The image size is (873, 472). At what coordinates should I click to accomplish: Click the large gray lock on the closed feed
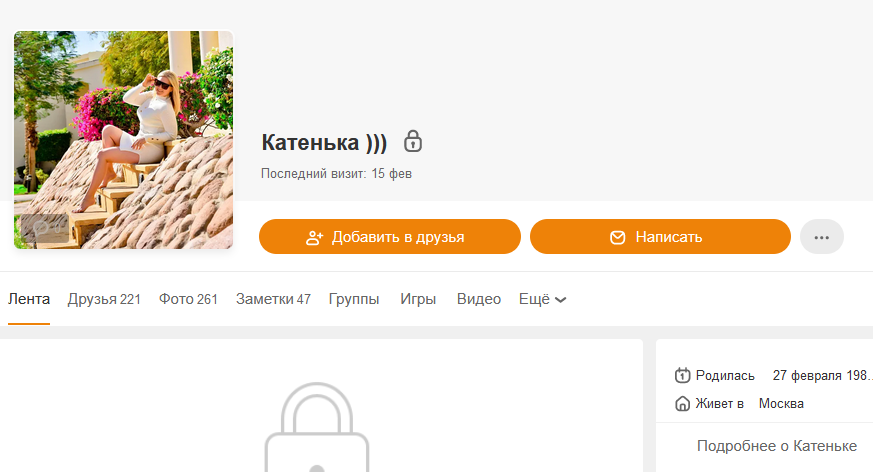(x=317, y=427)
